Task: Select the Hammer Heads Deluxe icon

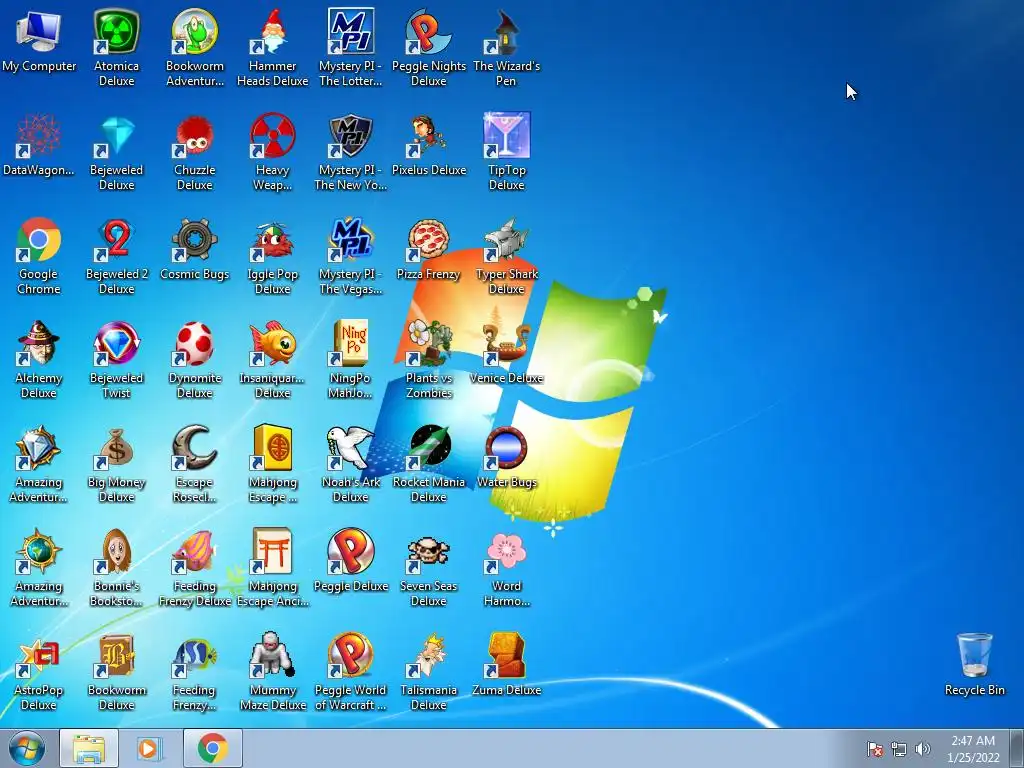Action: (x=272, y=31)
